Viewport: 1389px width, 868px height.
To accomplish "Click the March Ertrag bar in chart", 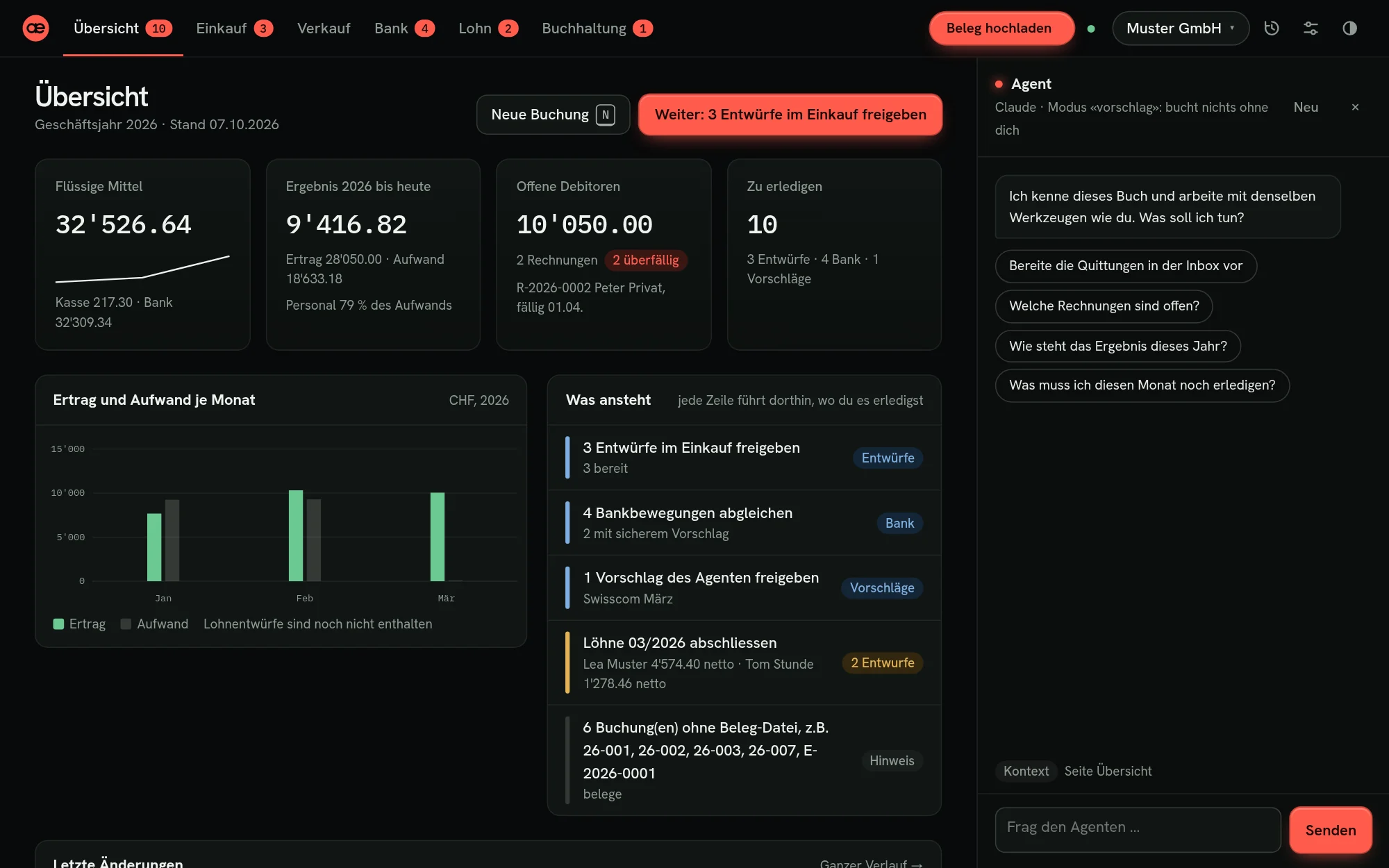I will pos(438,537).
